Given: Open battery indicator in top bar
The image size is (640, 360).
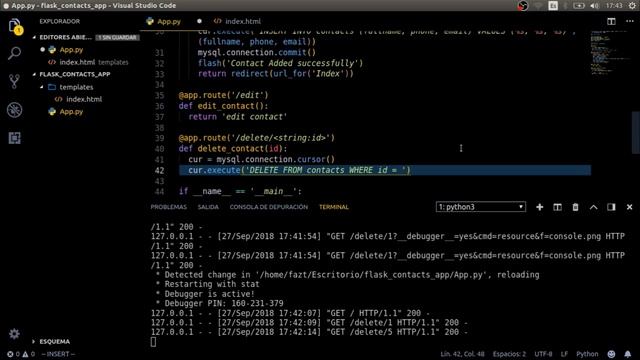Looking at the screenshot, I should pos(579,6).
